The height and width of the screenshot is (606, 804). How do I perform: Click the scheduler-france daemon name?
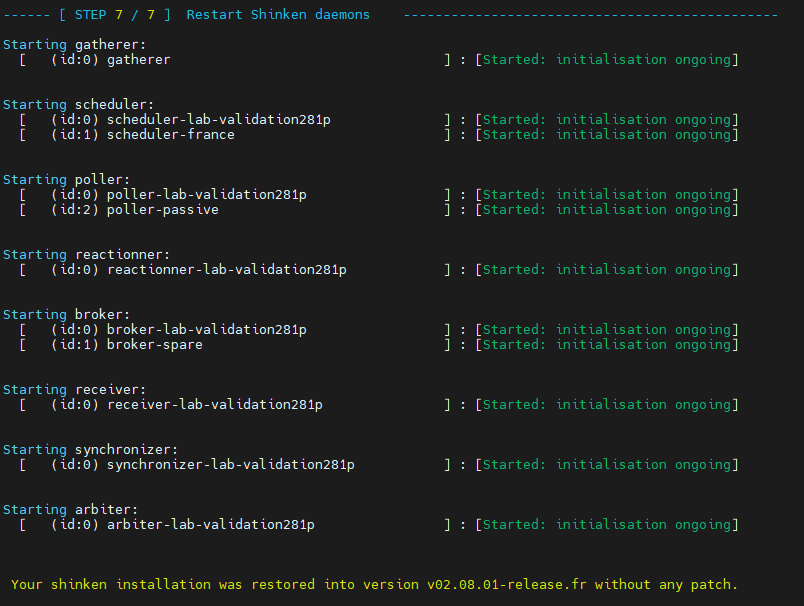pos(170,135)
